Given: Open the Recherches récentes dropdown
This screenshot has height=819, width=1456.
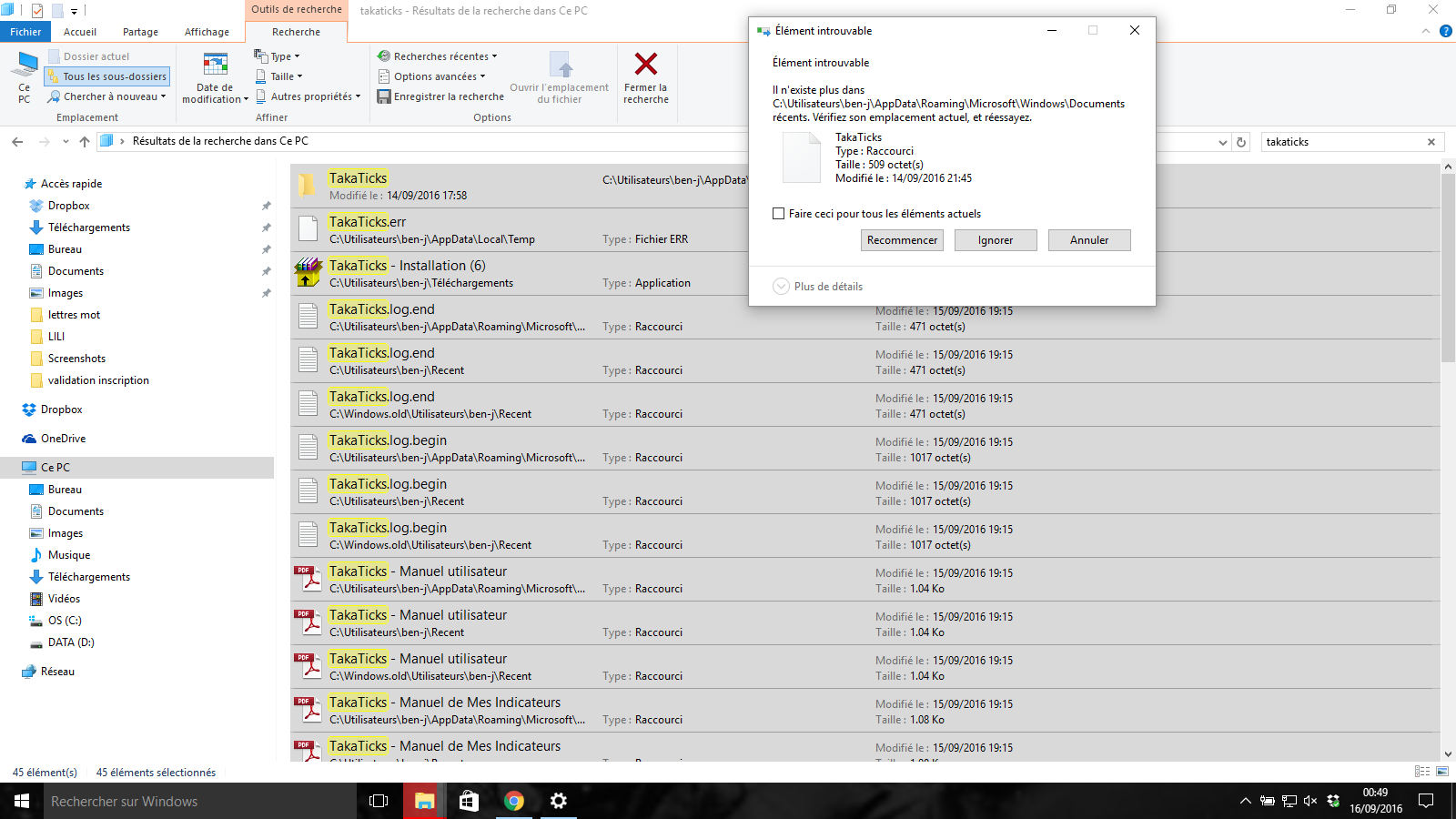Looking at the screenshot, I should pyautogui.click(x=438, y=56).
